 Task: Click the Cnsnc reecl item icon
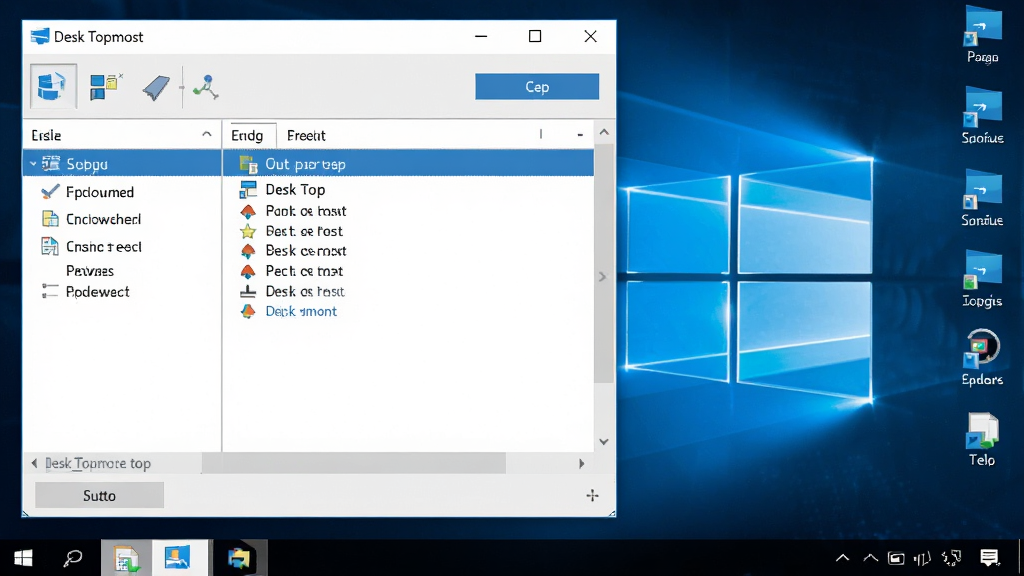50,246
